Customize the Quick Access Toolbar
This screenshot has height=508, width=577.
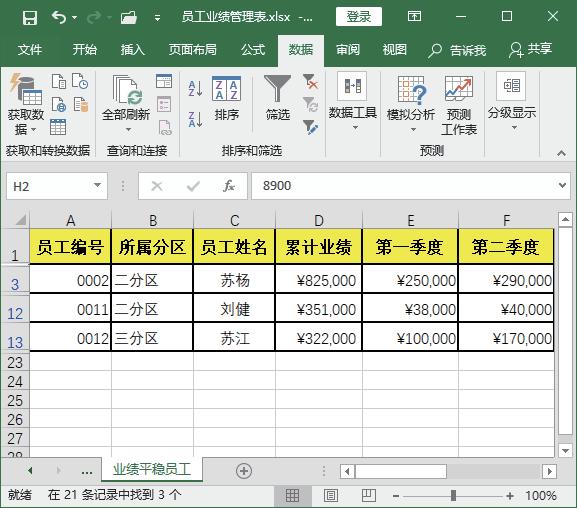(157, 18)
